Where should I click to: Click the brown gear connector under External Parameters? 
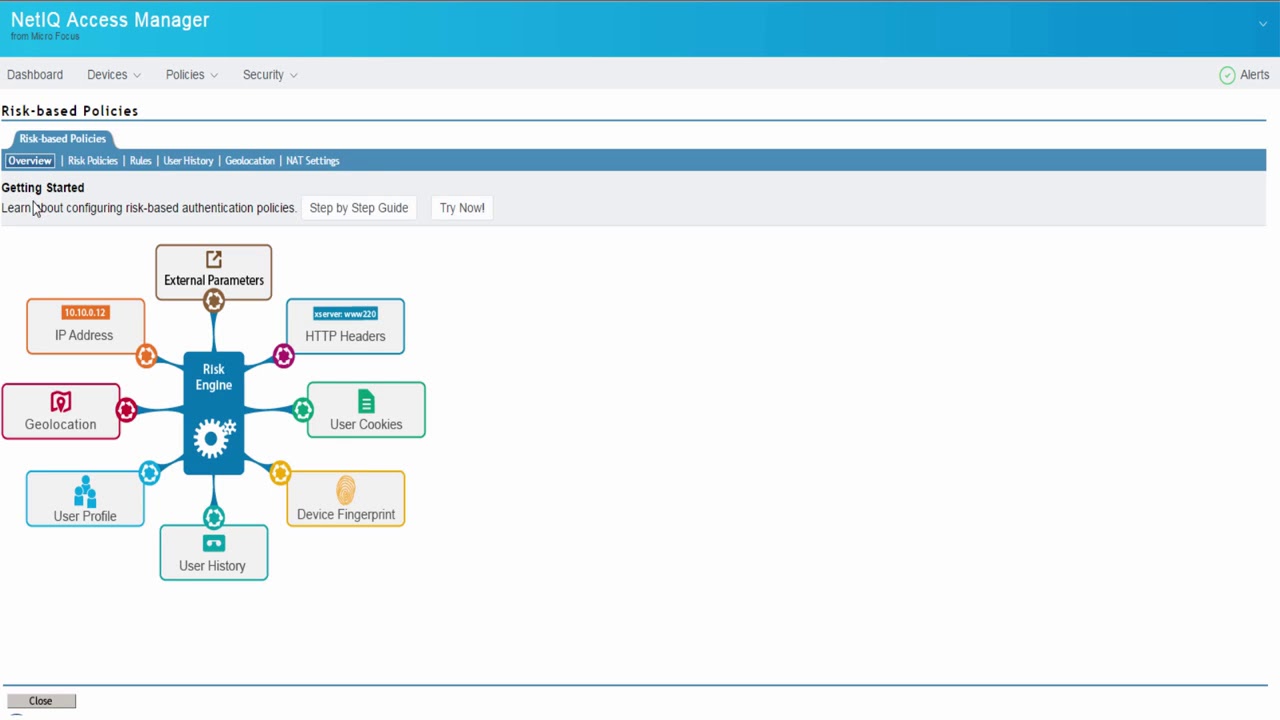tap(213, 300)
